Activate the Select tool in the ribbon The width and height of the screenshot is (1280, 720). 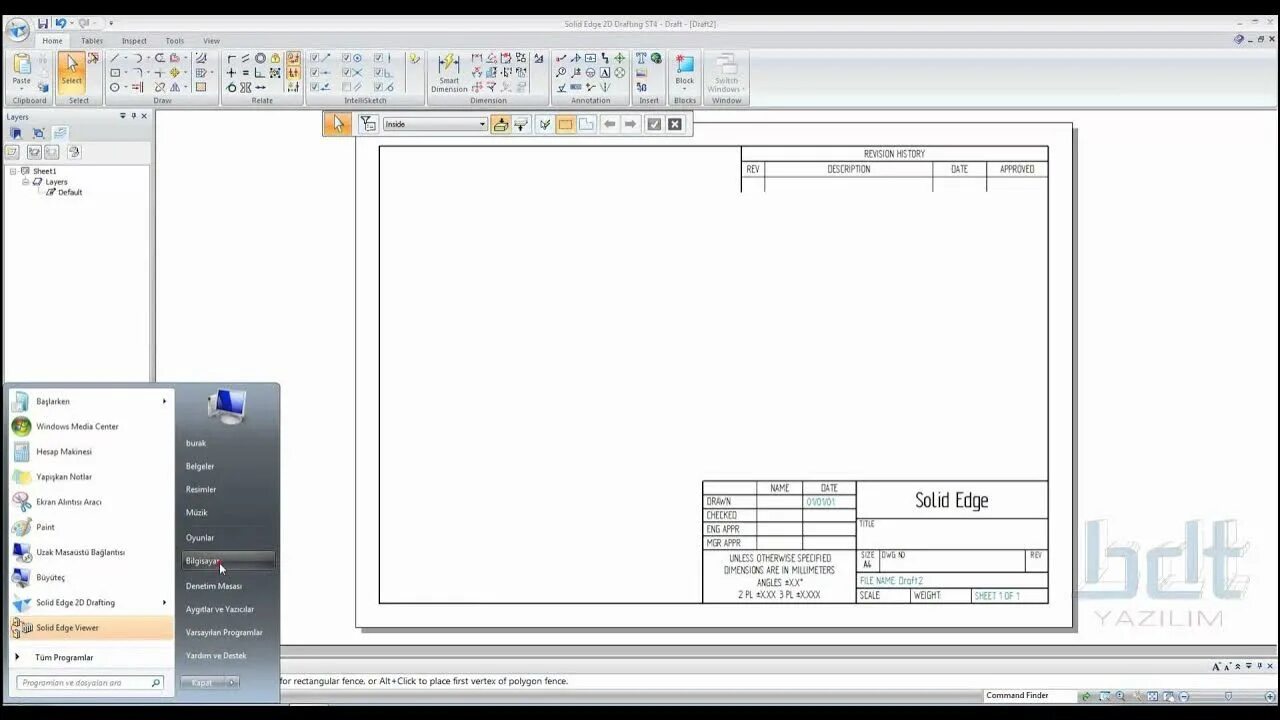(71, 72)
